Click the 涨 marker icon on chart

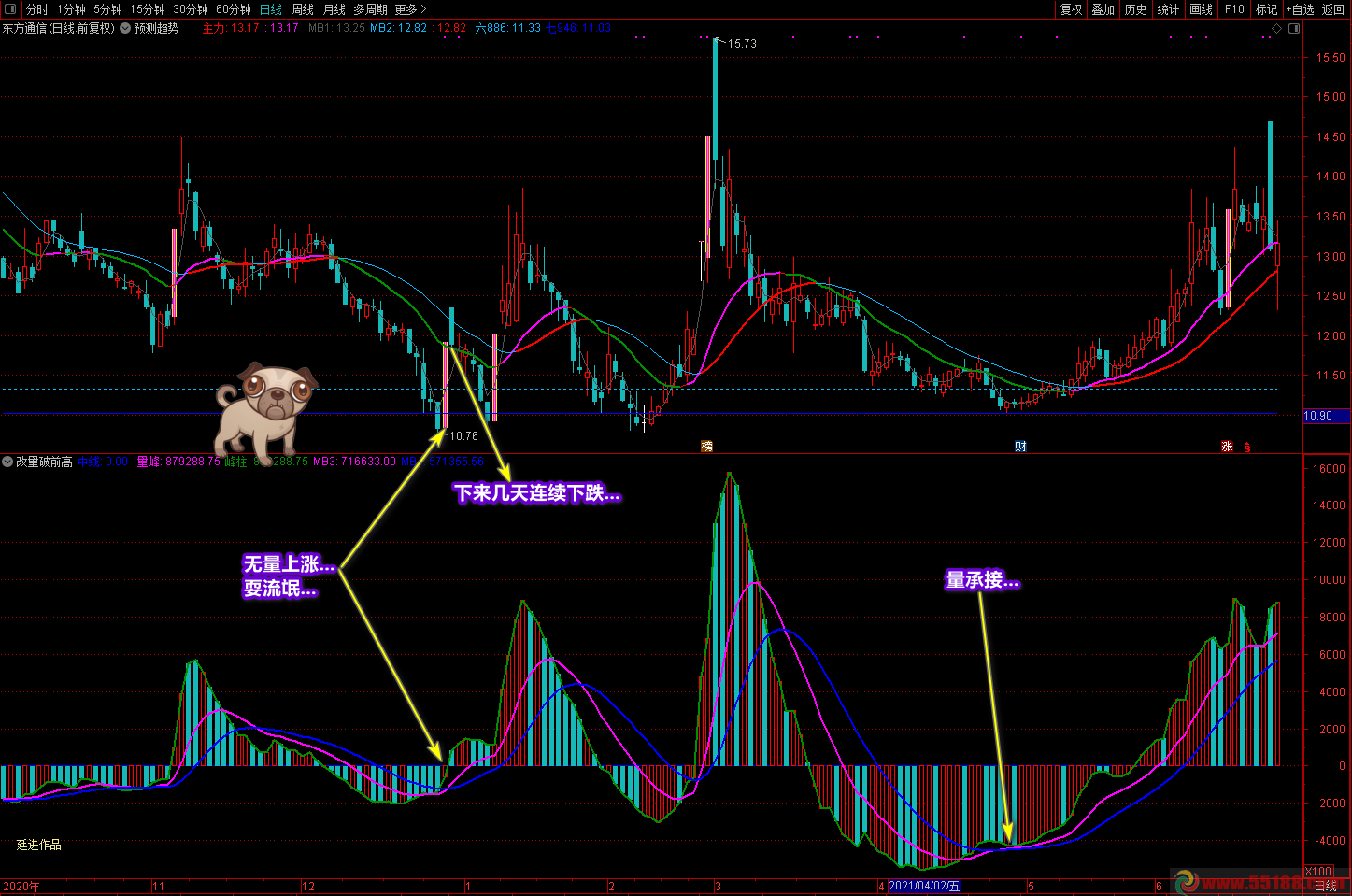click(x=1227, y=447)
